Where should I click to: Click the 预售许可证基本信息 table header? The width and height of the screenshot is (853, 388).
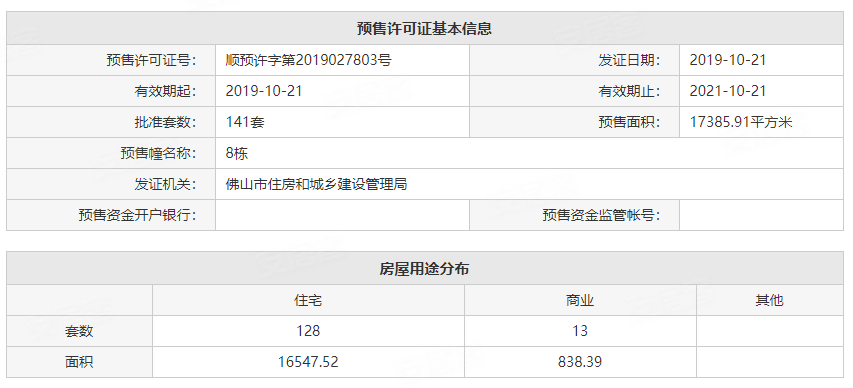tap(424, 28)
